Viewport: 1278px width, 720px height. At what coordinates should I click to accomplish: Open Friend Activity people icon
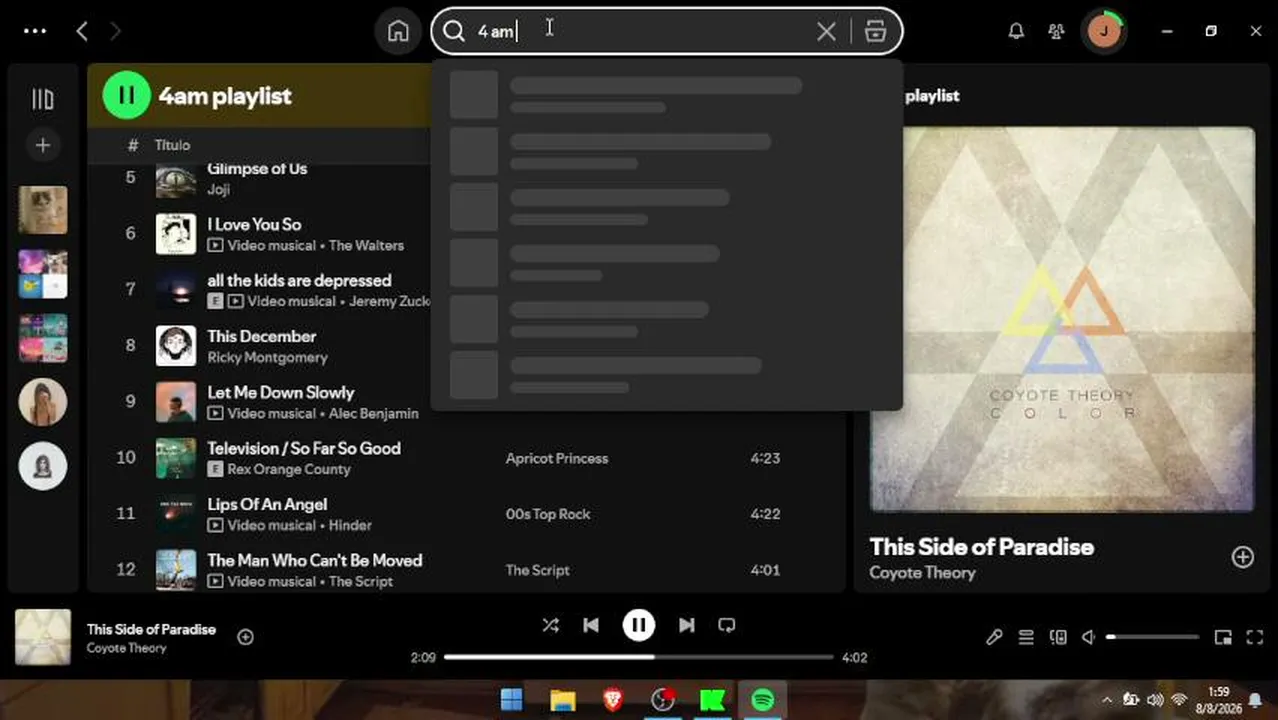pos(1056,31)
